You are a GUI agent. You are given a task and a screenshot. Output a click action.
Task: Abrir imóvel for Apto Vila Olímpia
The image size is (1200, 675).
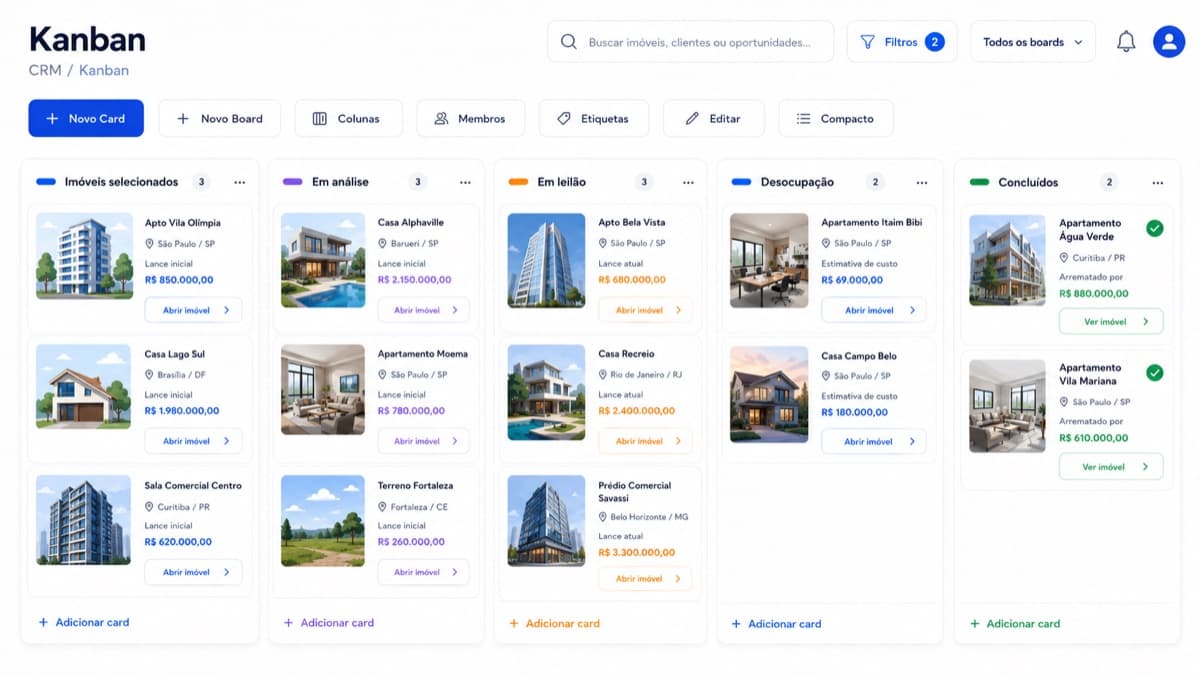coord(194,310)
